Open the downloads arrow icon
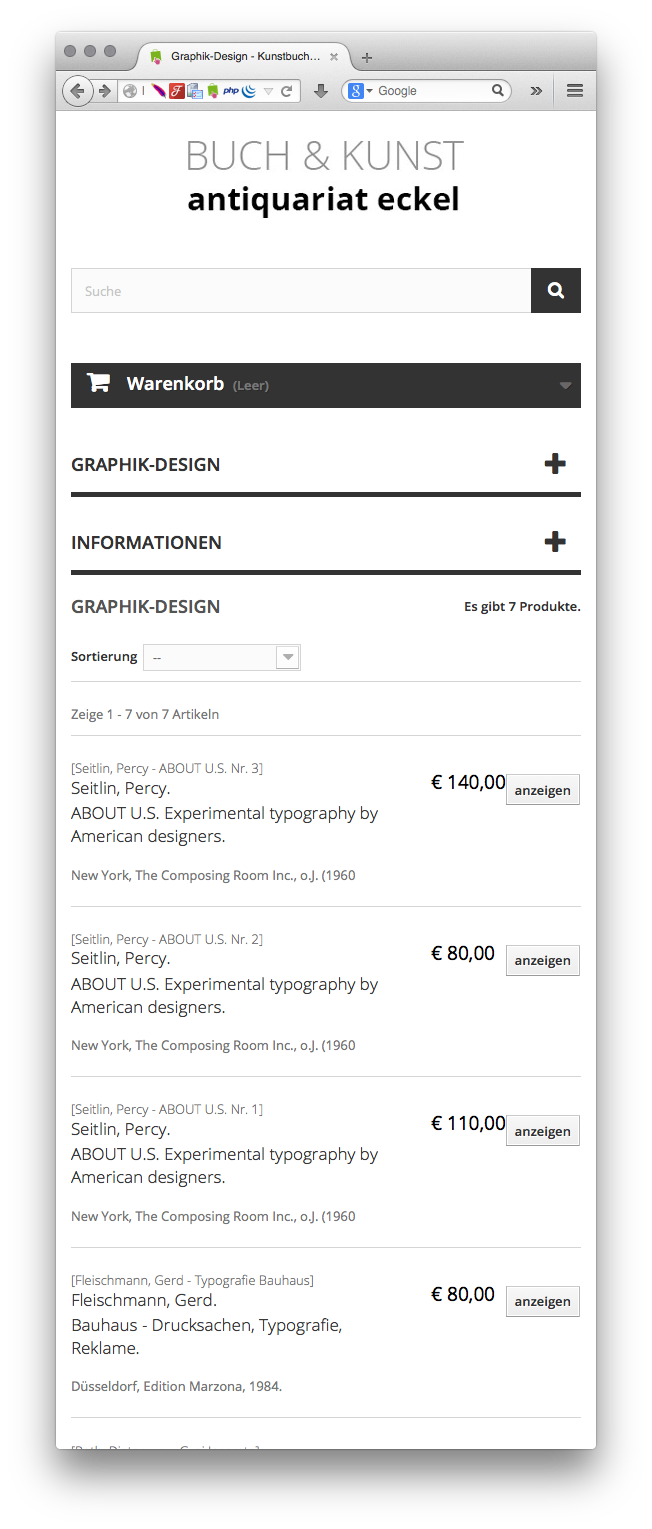Viewport: 652px width, 1529px height. 321,91
